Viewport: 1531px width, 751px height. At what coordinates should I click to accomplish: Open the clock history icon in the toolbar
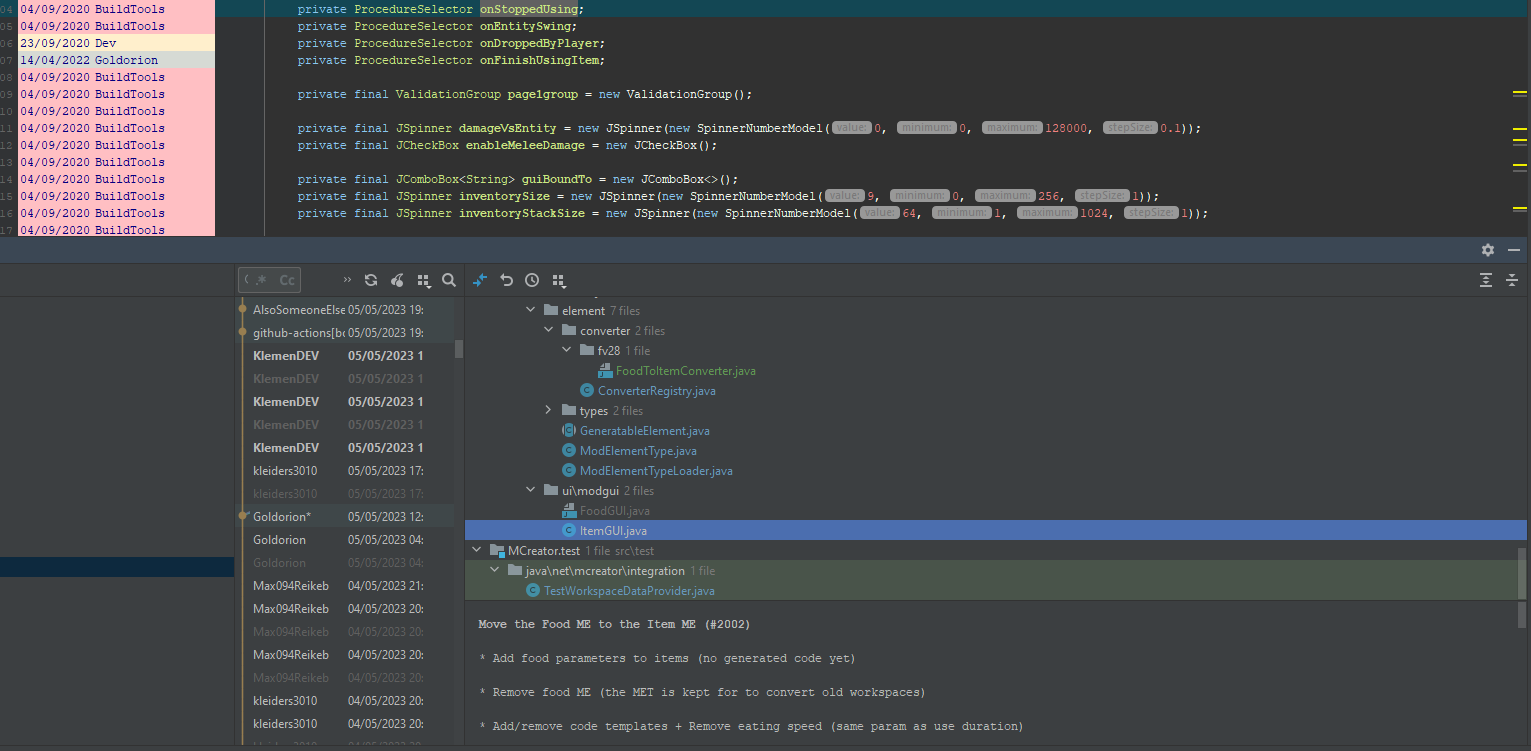point(531,280)
